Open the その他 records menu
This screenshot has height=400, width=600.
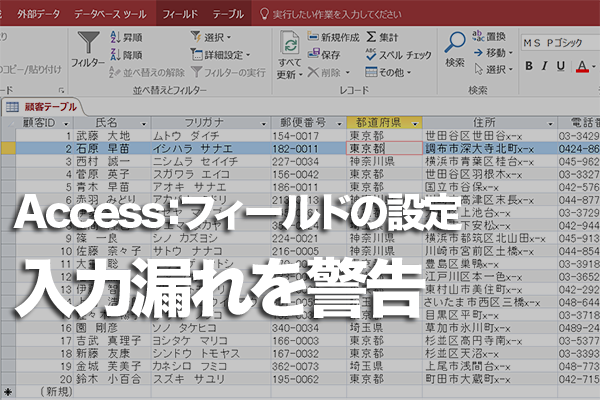click(x=388, y=72)
